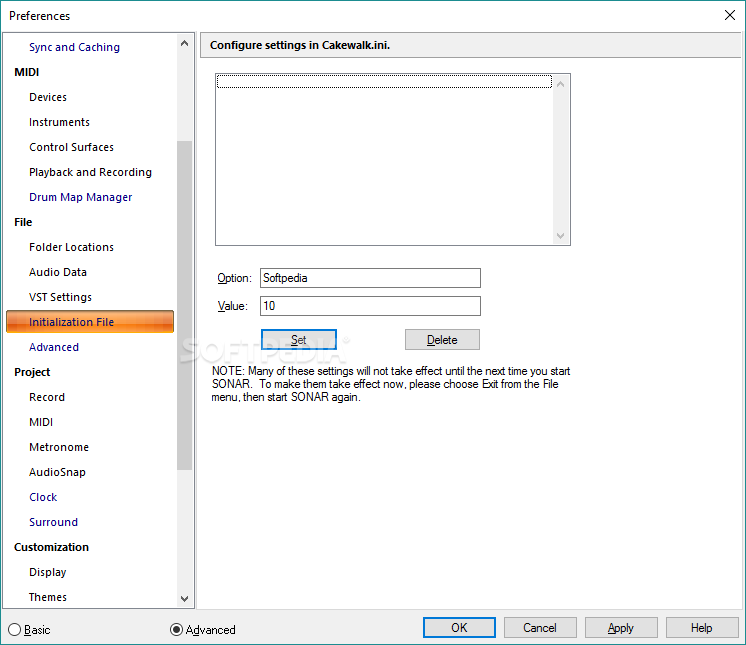Click the Customization category heading
This screenshot has width=746, height=645.
(x=51, y=547)
